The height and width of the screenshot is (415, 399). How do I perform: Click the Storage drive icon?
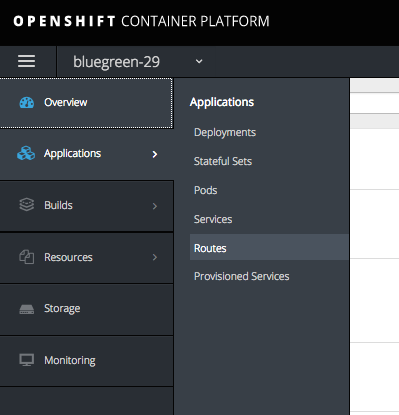[x=27, y=309]
